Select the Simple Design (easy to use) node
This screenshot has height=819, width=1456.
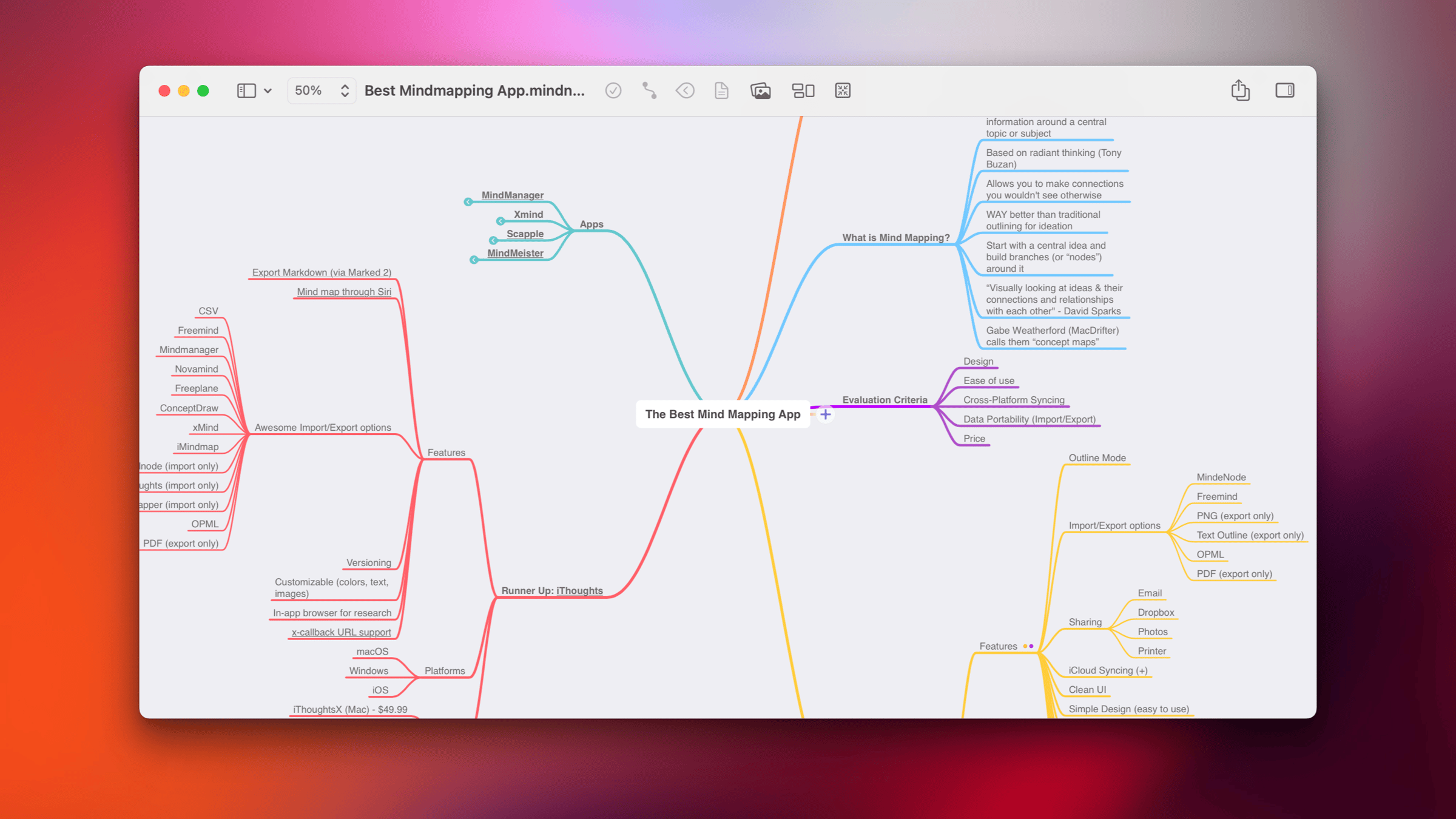pyautogui.click(x=1128, y=710)
